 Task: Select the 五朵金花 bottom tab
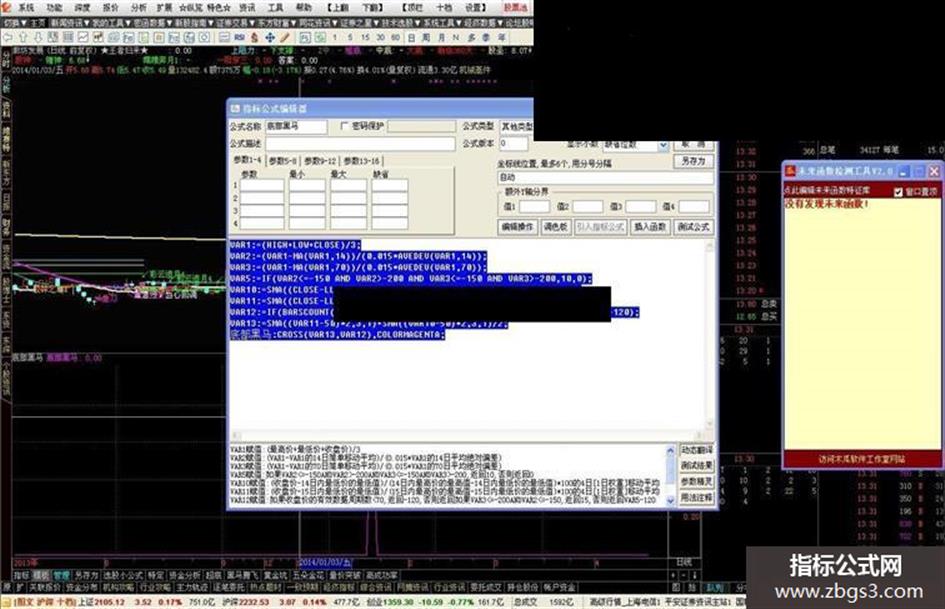309,576
